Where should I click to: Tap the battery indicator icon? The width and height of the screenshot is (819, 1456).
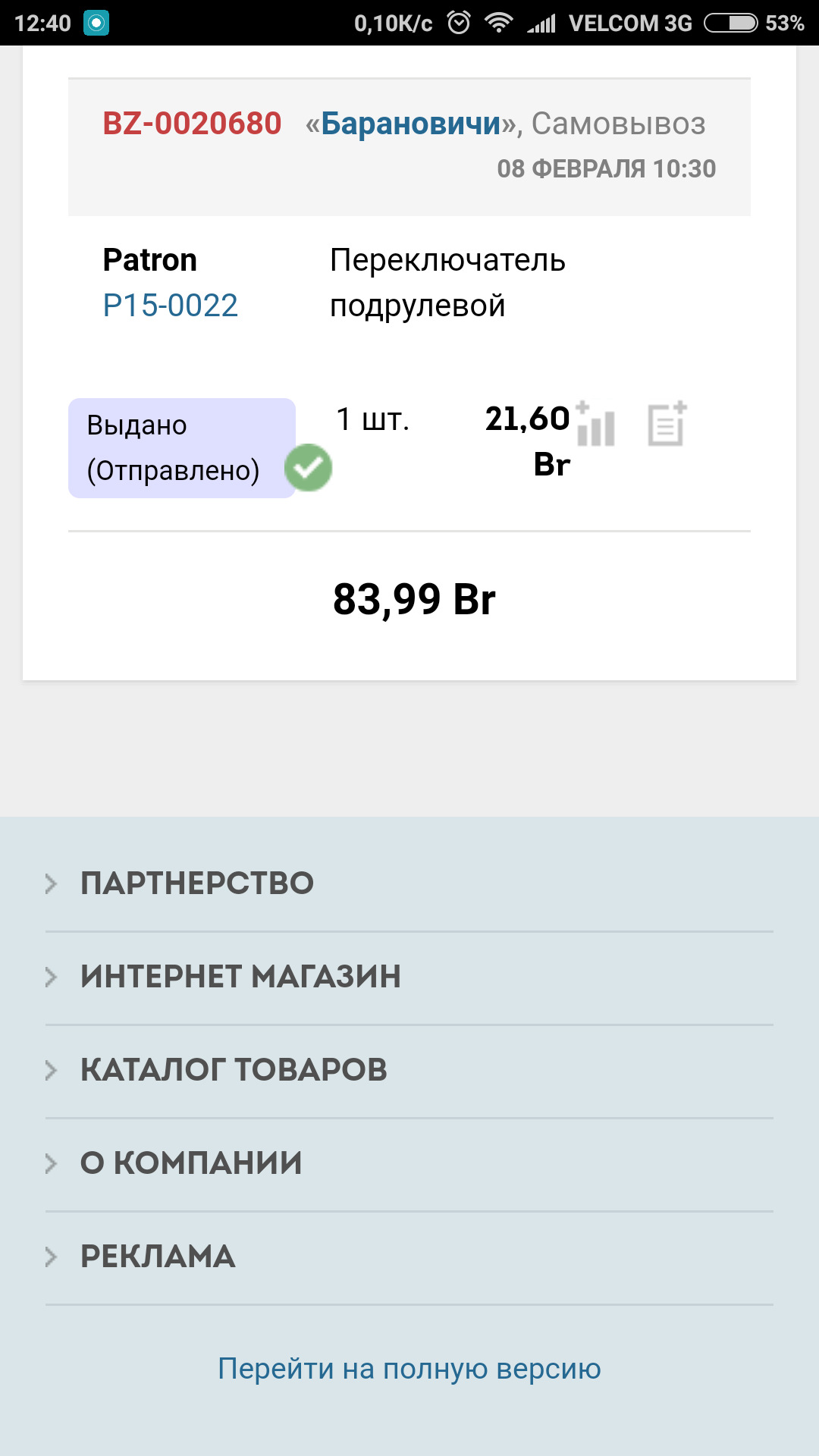click(730, 23)
